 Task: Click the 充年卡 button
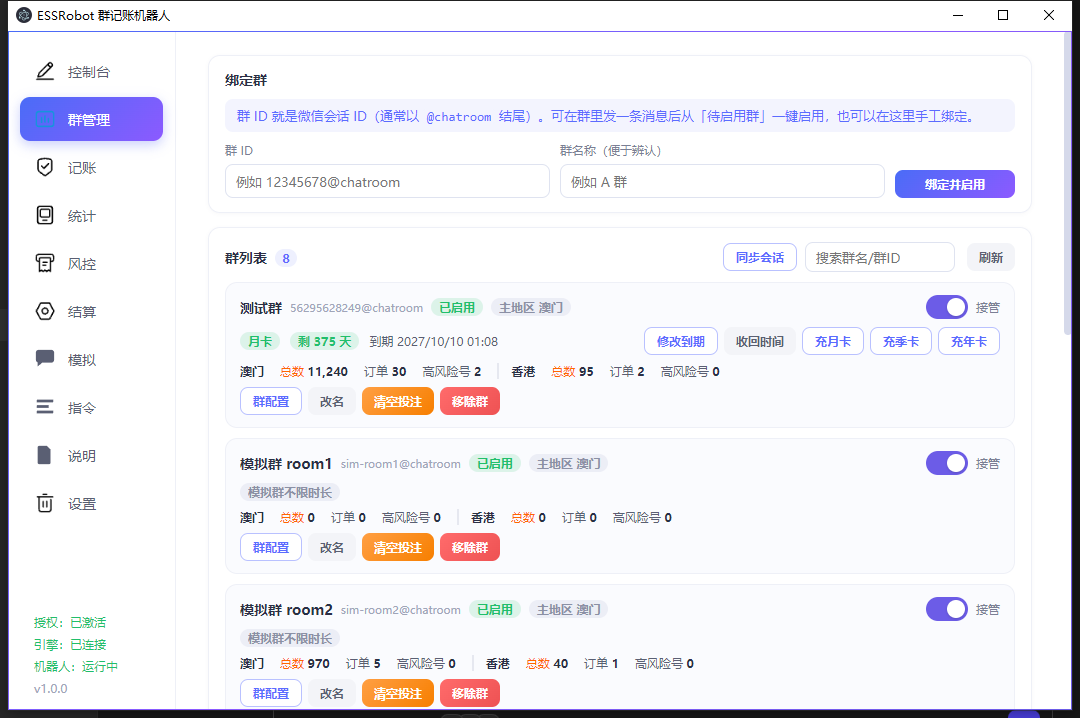click(968, 341)
